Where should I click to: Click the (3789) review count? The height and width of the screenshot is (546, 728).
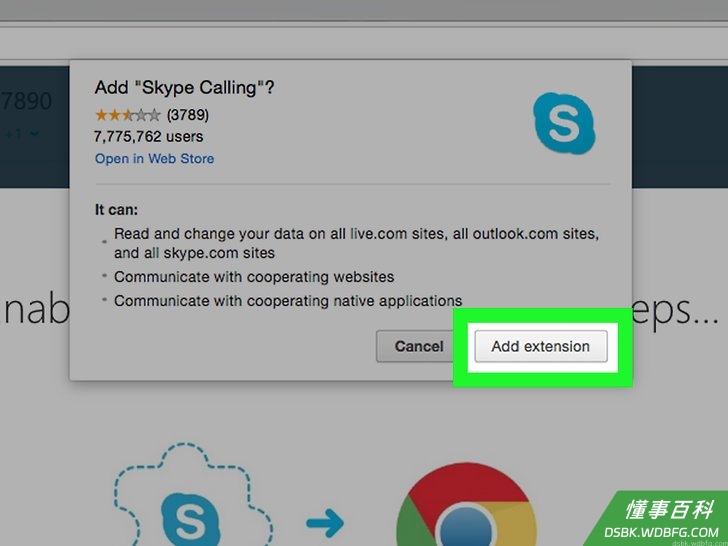click(188, 115)
